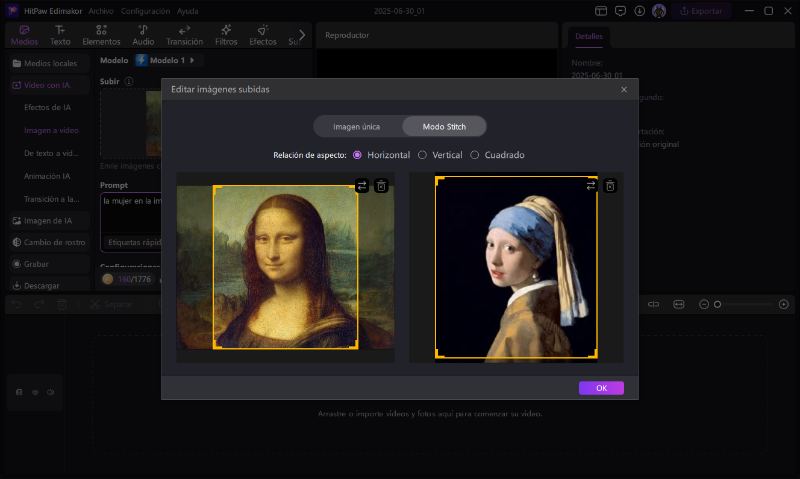
Task: Open Animación IA
Action: tap(47, 176)
